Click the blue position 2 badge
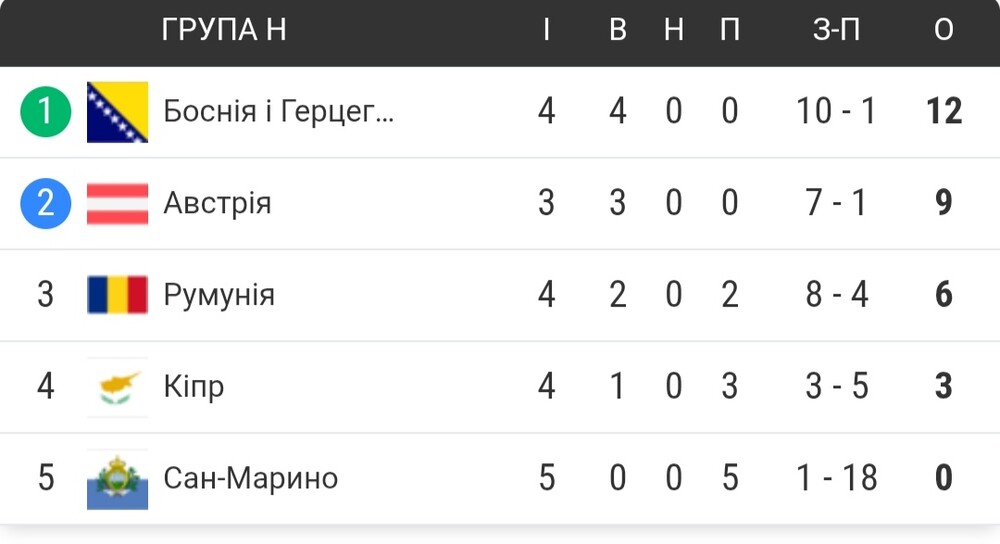Viewport: 1000px width, 544px height. click(45, 203)
